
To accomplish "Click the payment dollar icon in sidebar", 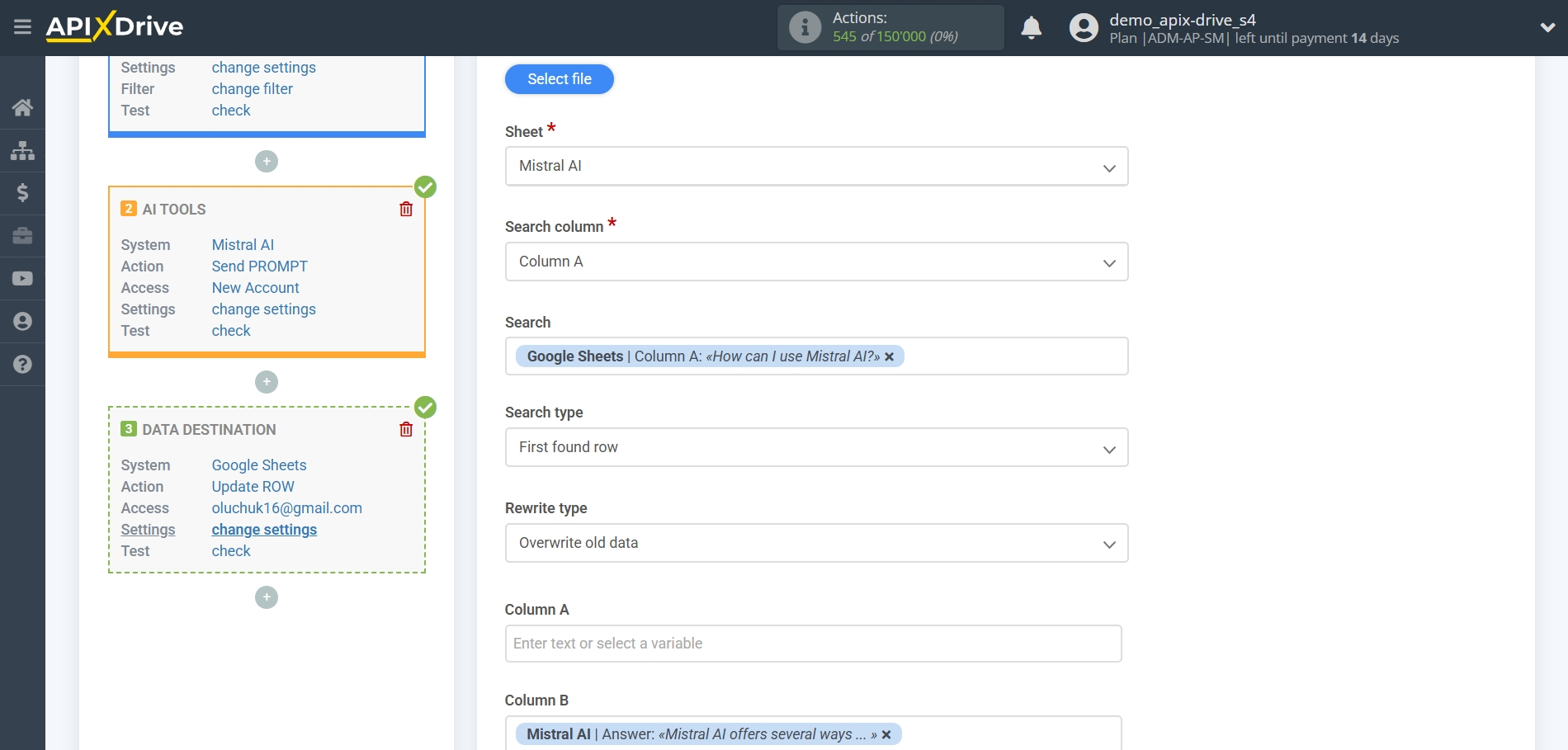I will tap(22, 193).
